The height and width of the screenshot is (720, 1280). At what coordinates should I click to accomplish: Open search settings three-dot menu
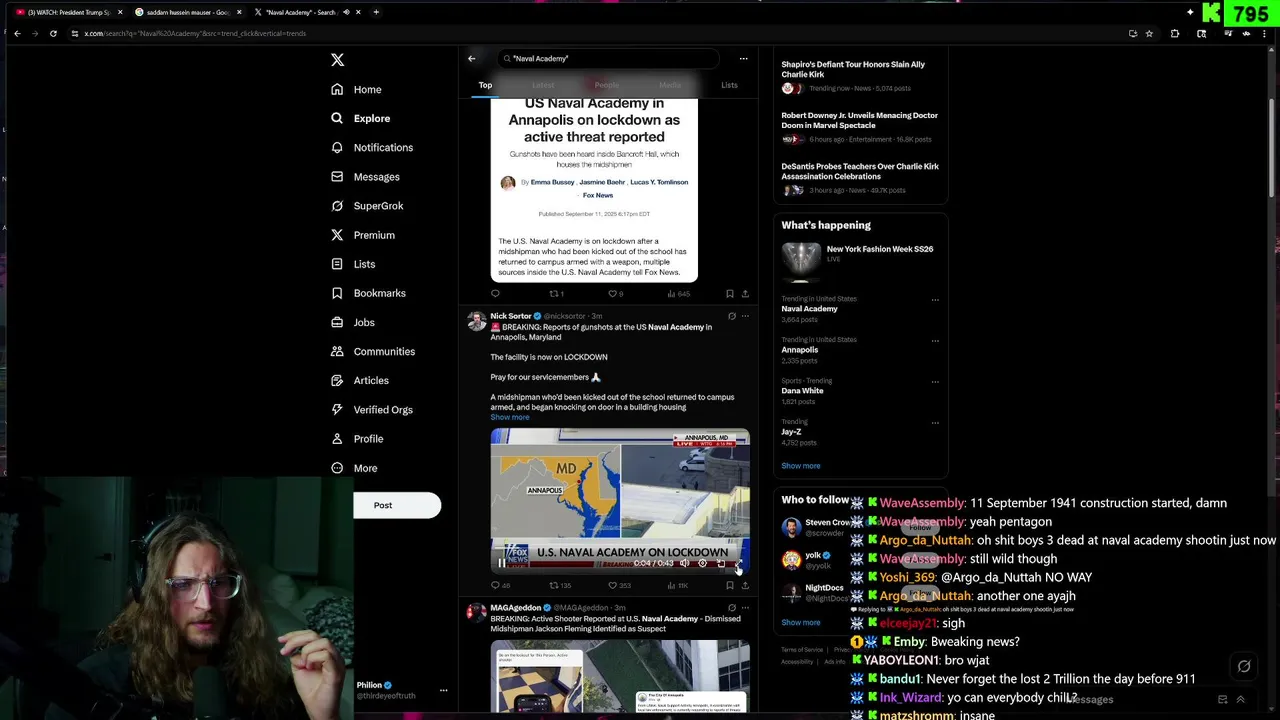(x=743, y=58)
